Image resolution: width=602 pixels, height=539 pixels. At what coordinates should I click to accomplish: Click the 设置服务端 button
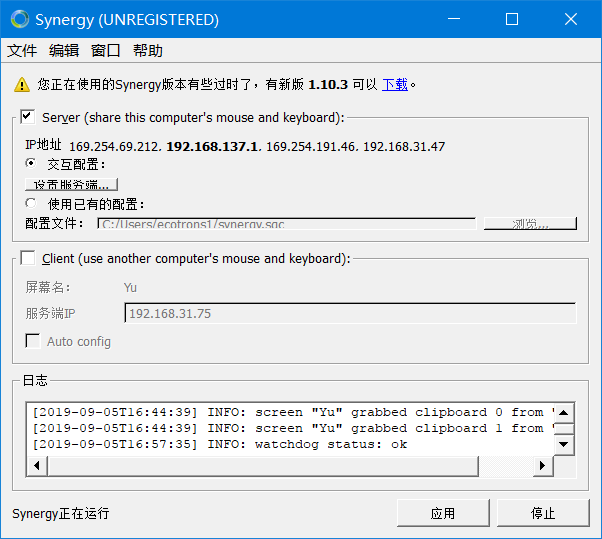pyautogui.click(x=71, y=184)
